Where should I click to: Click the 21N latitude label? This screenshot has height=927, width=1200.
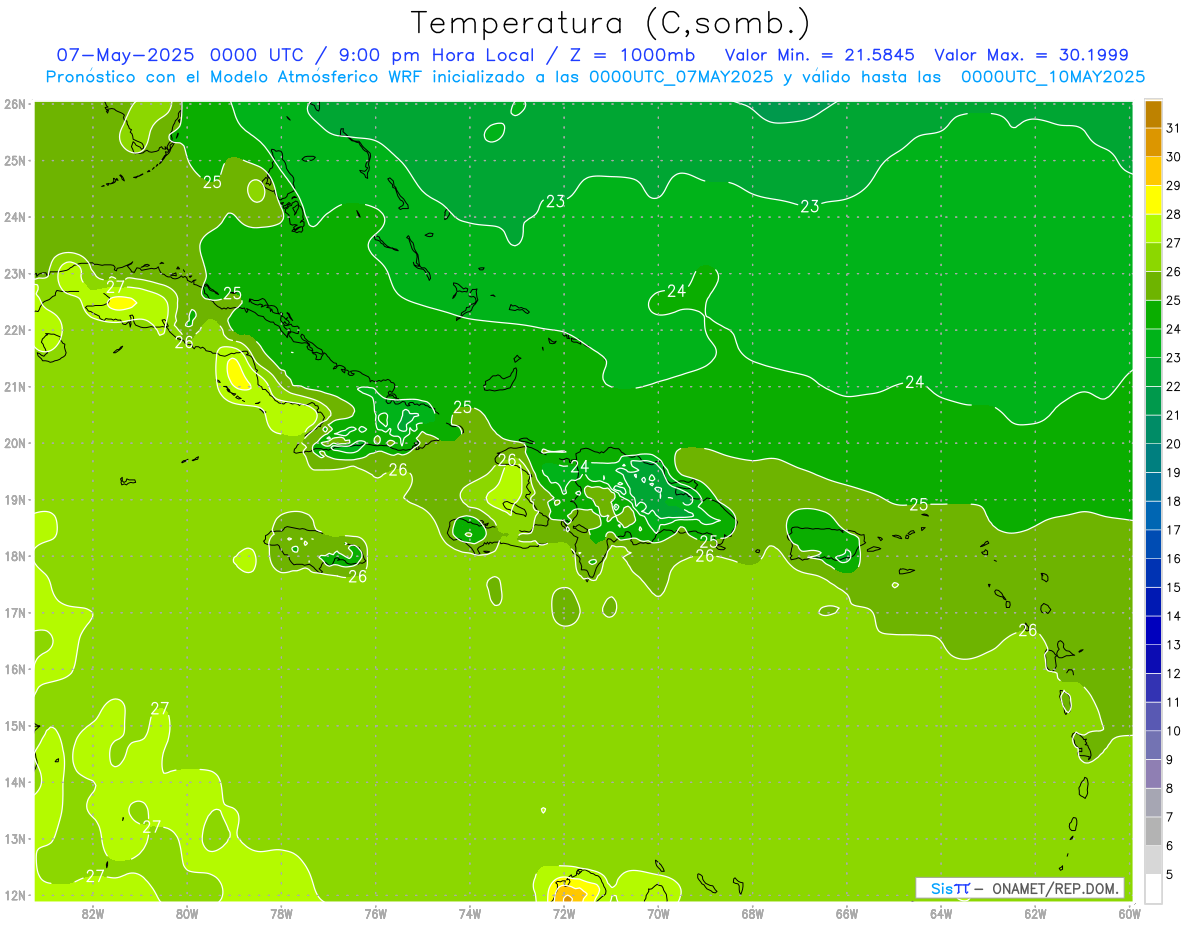tap(15, 386)
